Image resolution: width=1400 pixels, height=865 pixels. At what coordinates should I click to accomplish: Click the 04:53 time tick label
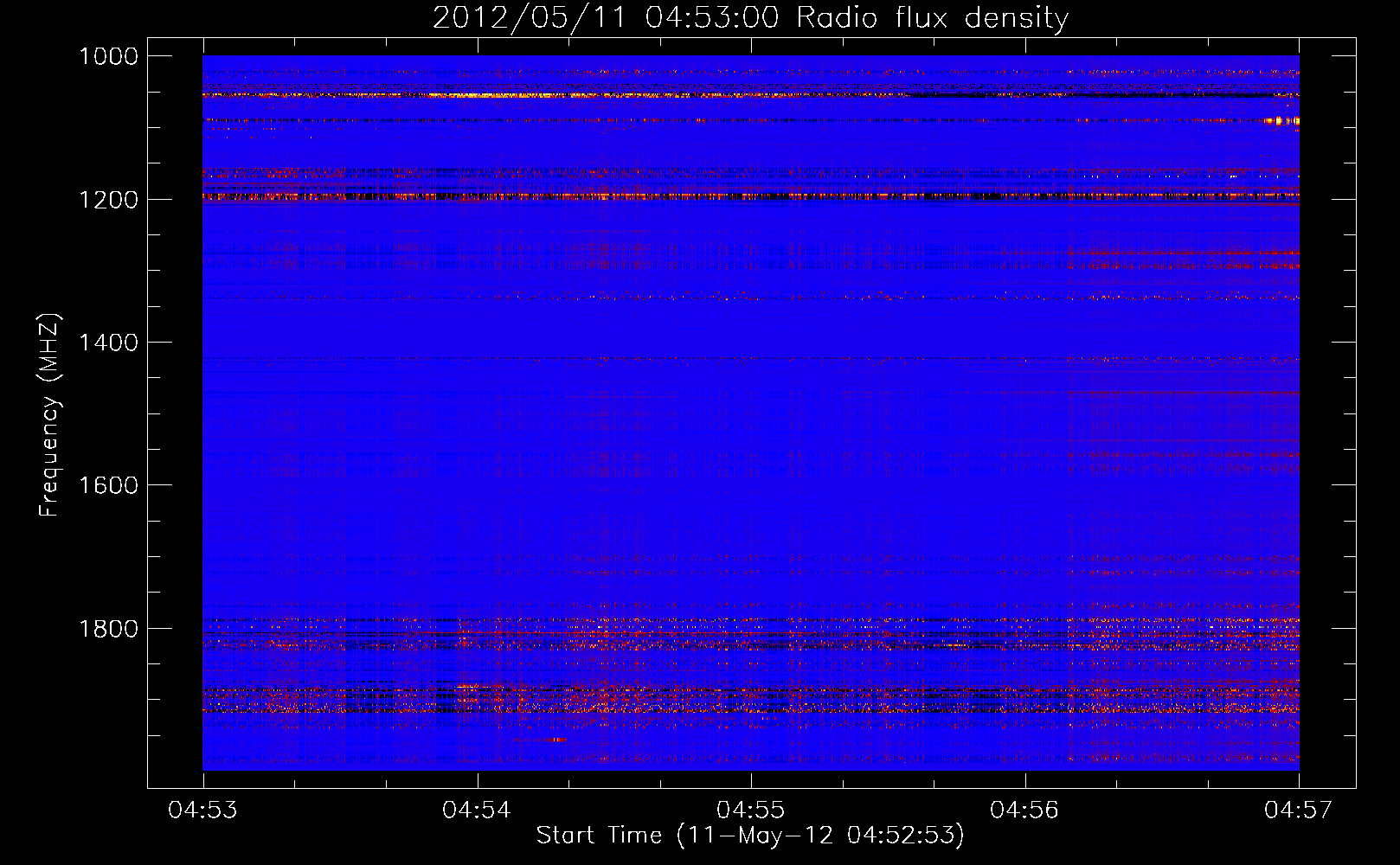(x=203, y=810)
